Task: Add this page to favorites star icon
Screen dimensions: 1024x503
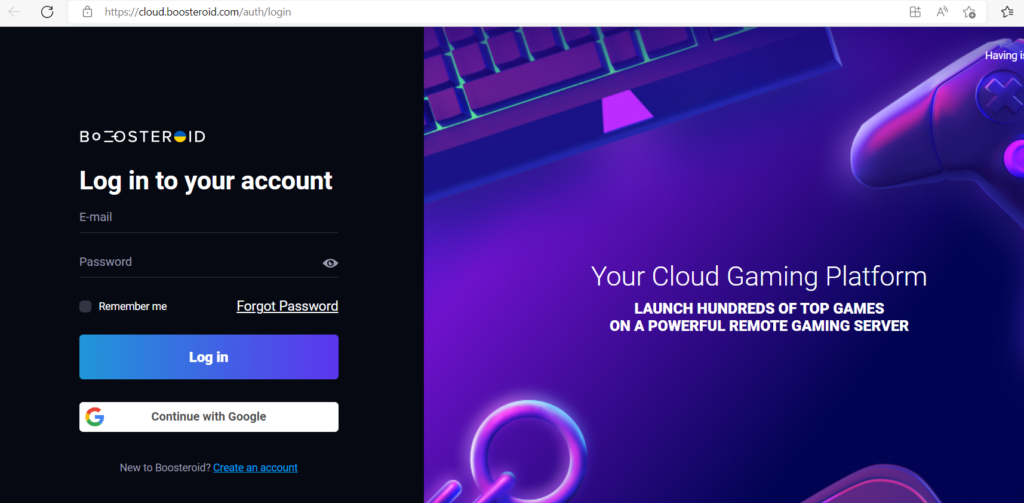Action: click(969, 12)
